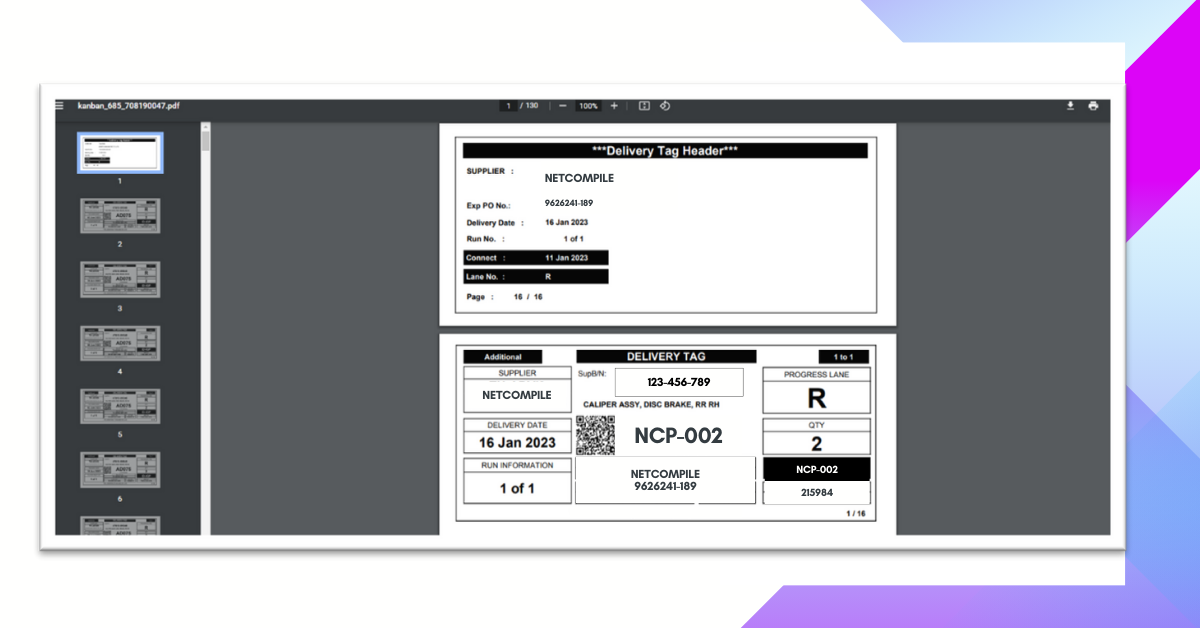Select page 1 thumbnail
This screenshot has width=1200, height=628.
pos(120,153)
